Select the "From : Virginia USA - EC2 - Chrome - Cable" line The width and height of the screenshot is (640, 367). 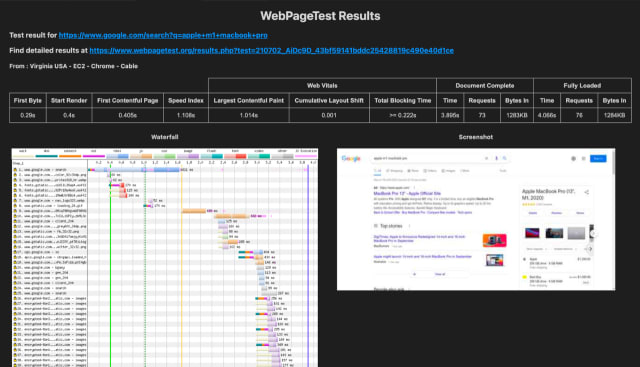coord(73,66)
